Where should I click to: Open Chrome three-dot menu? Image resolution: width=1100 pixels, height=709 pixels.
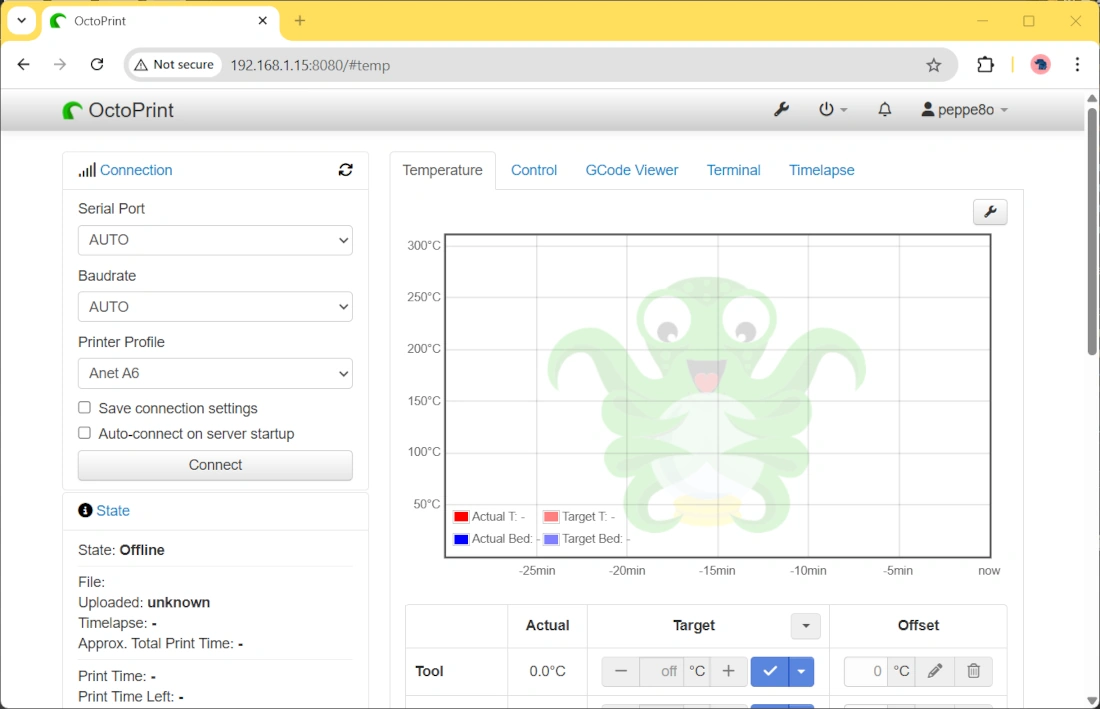1077,65
